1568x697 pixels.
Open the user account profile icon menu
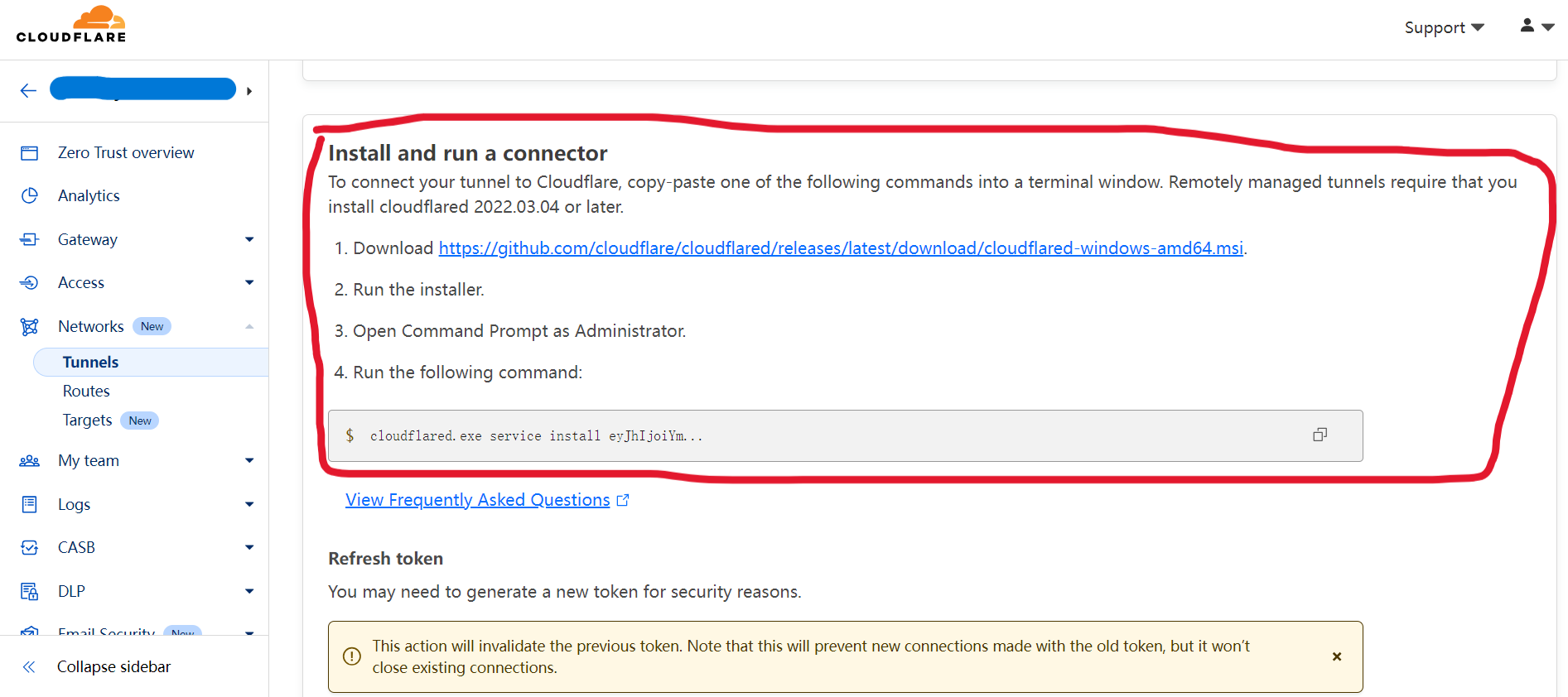click(x=1537, y=26)
